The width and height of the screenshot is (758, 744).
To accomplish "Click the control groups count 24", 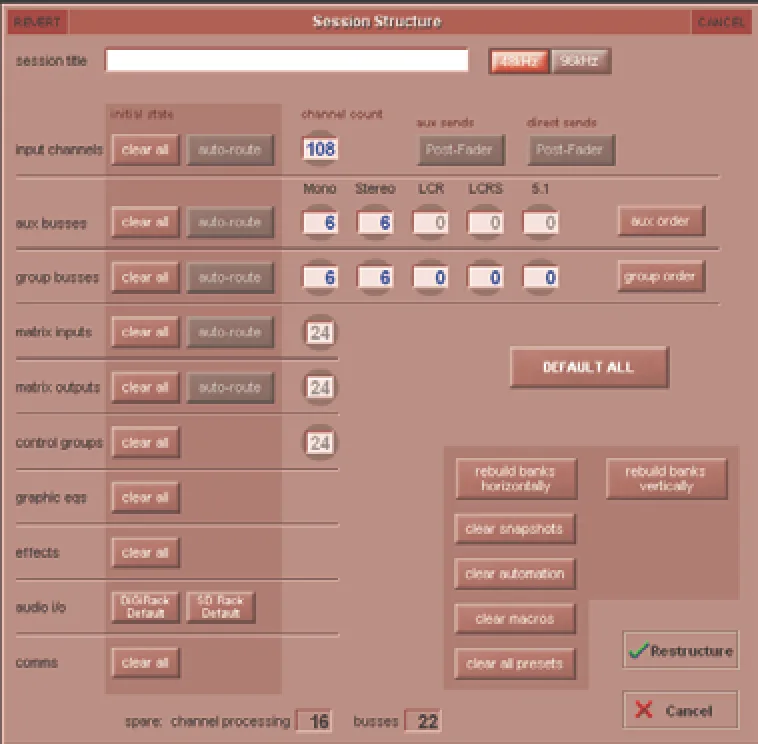I will click(x=321, y=442).
